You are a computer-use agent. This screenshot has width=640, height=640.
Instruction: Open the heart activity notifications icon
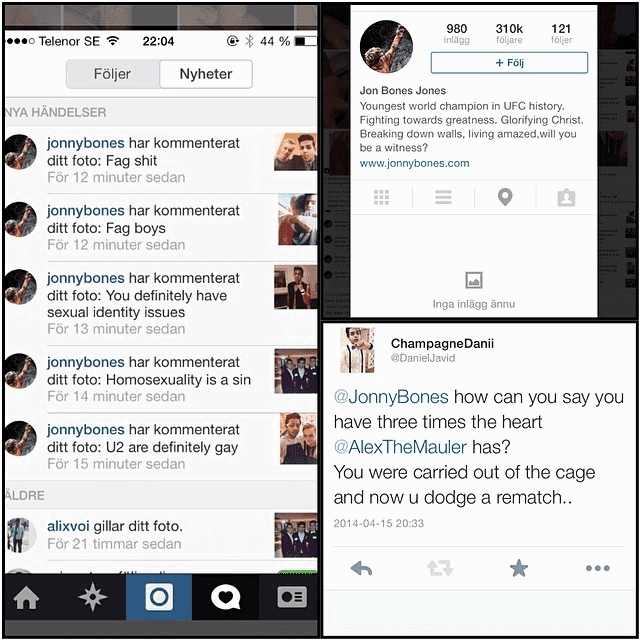[225, 597]
